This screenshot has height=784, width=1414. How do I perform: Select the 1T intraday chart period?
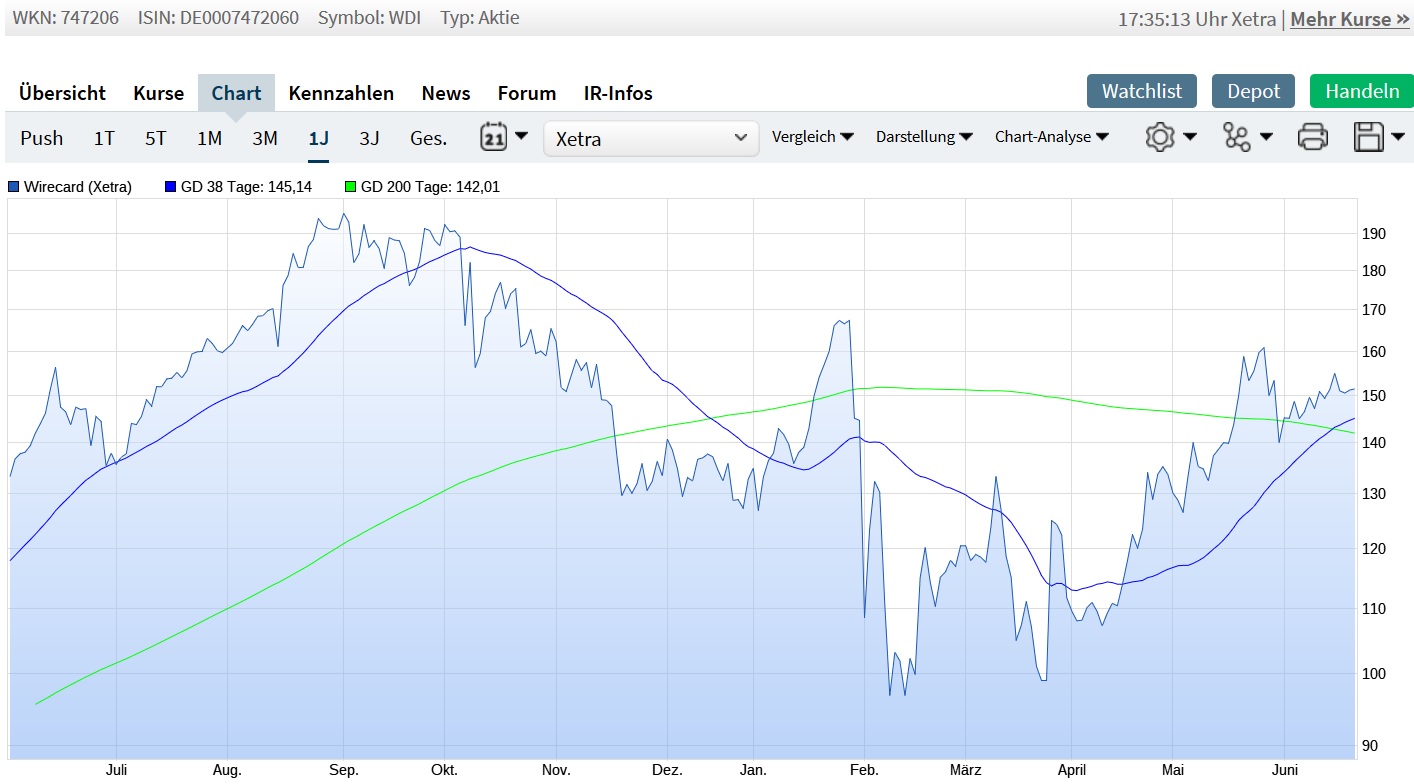(x=103, y=138)
